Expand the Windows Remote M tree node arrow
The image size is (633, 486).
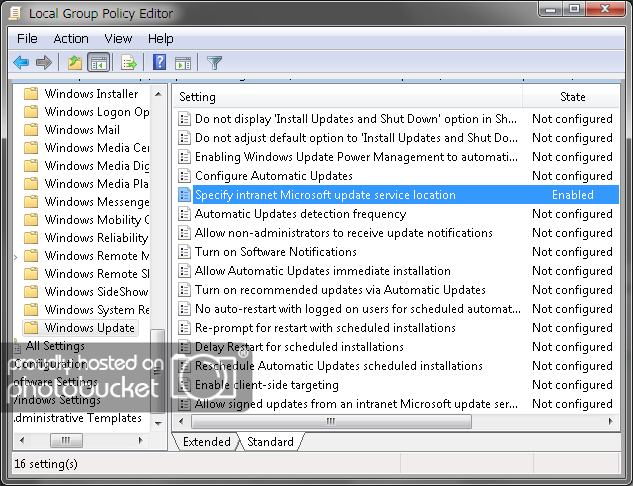click(x=16, y=257)
